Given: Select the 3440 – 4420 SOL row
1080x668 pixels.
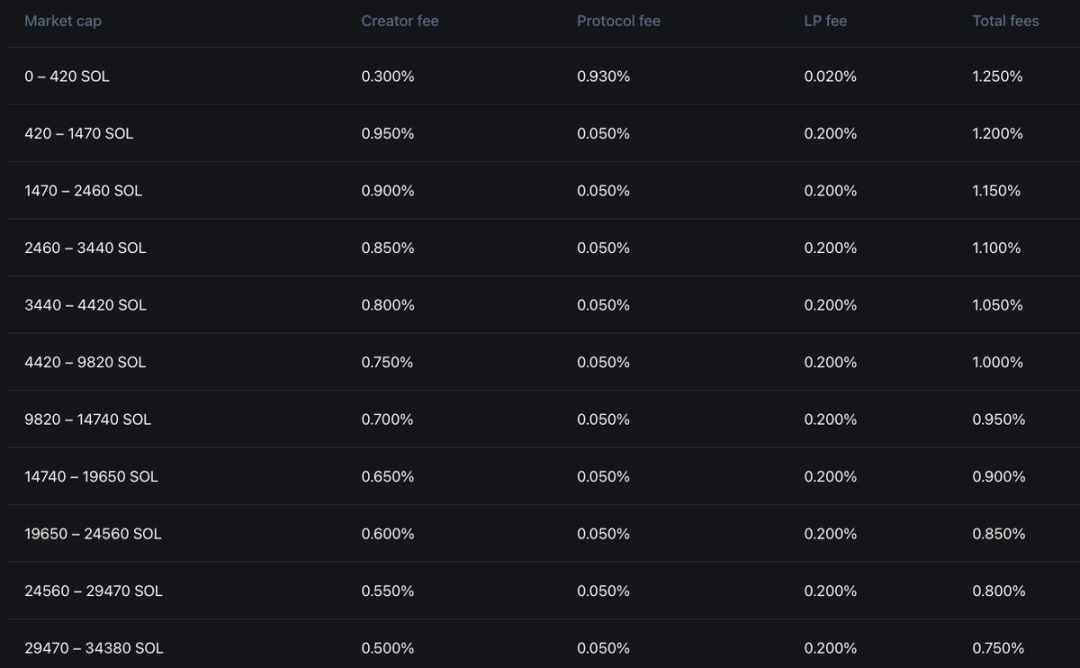Looking at the screenshot, I should [85, 305].
